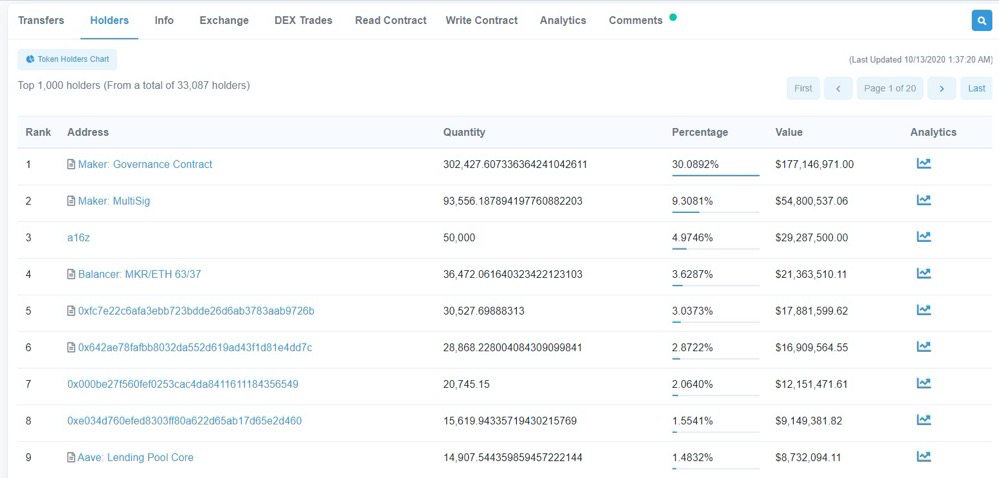Open the Maker: MultiSig address link
The width and height of the screenshot is (999, 478).
(x=114, y=201)
